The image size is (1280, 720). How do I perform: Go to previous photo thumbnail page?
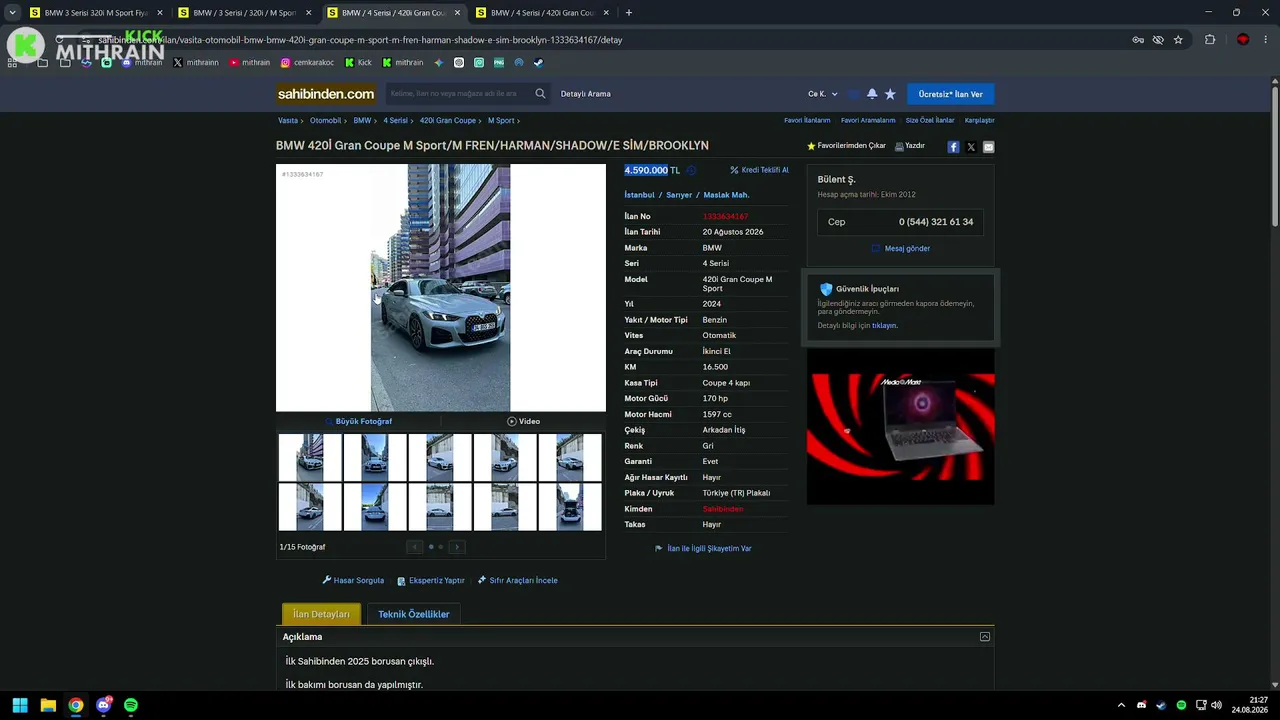coord(415,547)
